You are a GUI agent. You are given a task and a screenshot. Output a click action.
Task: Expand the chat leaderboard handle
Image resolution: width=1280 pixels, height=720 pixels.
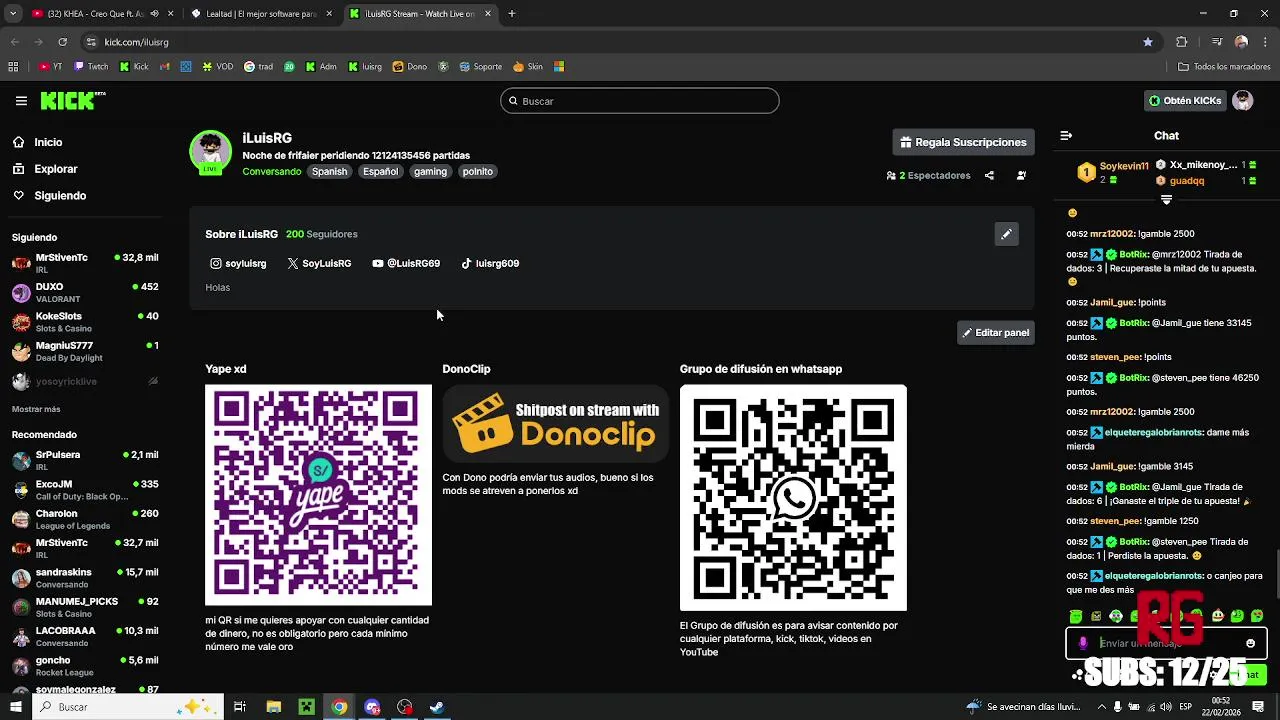tap(1166, 200)
